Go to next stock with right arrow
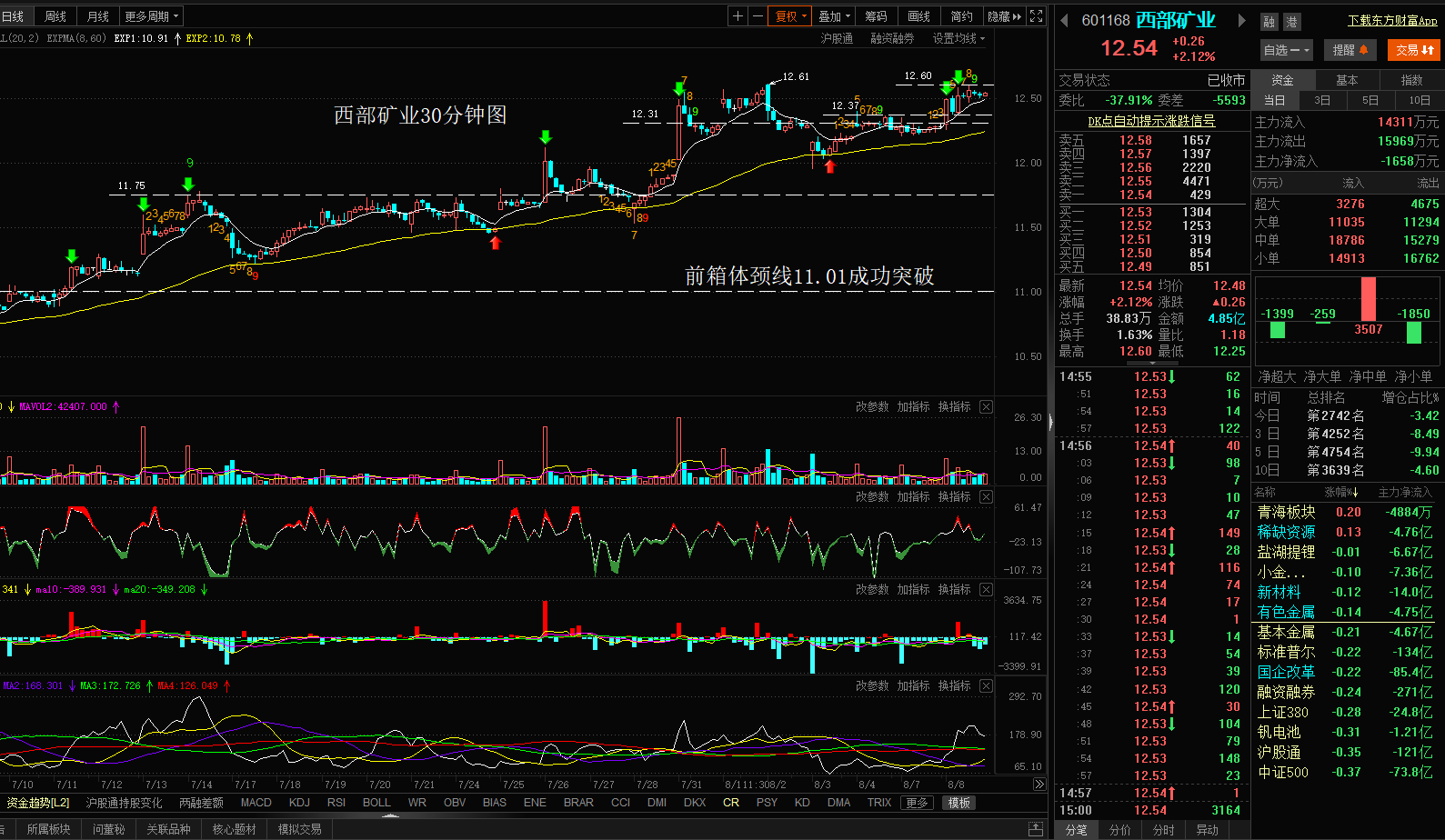 1241,20
